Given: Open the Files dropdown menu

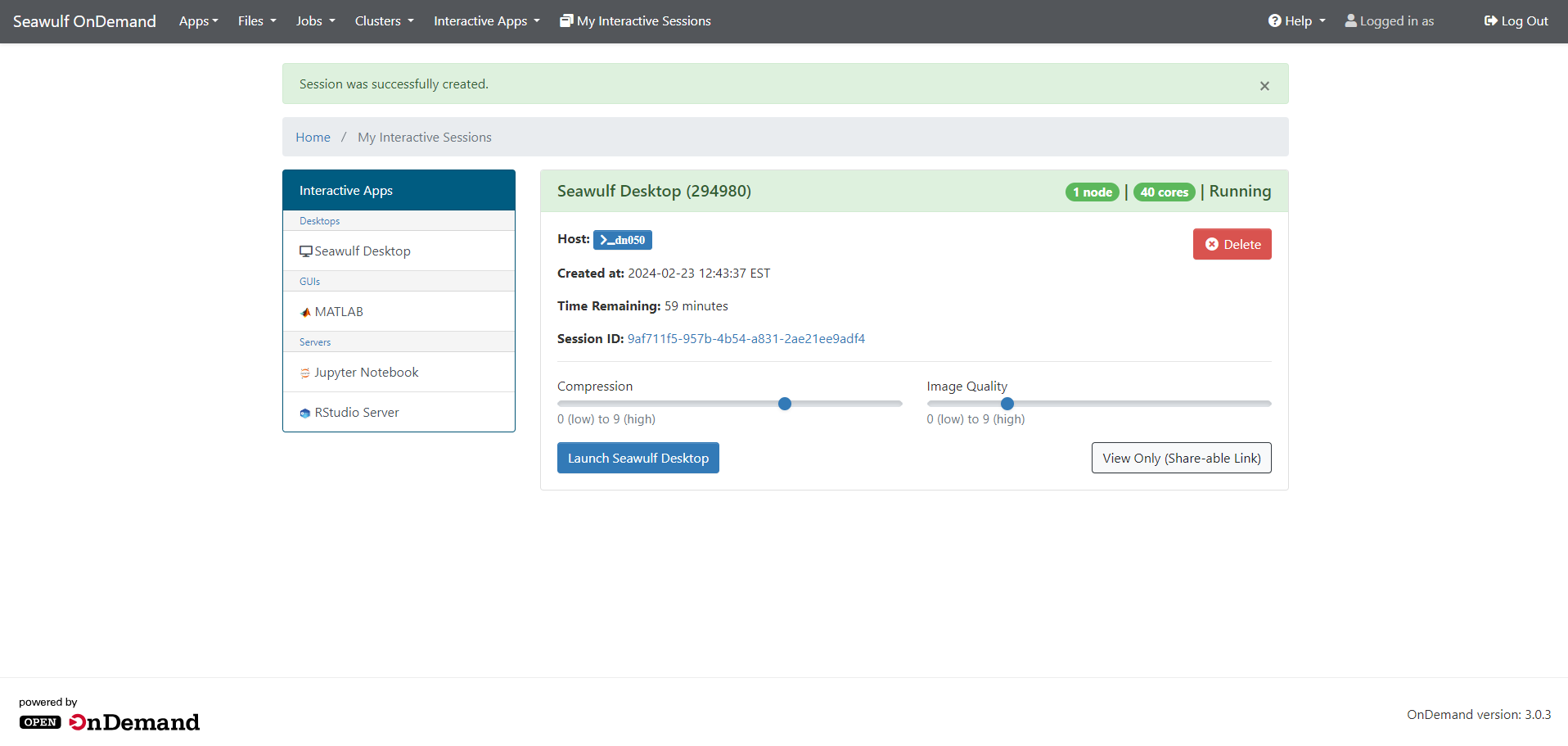Looking at the screenshot, I should 257,21.
